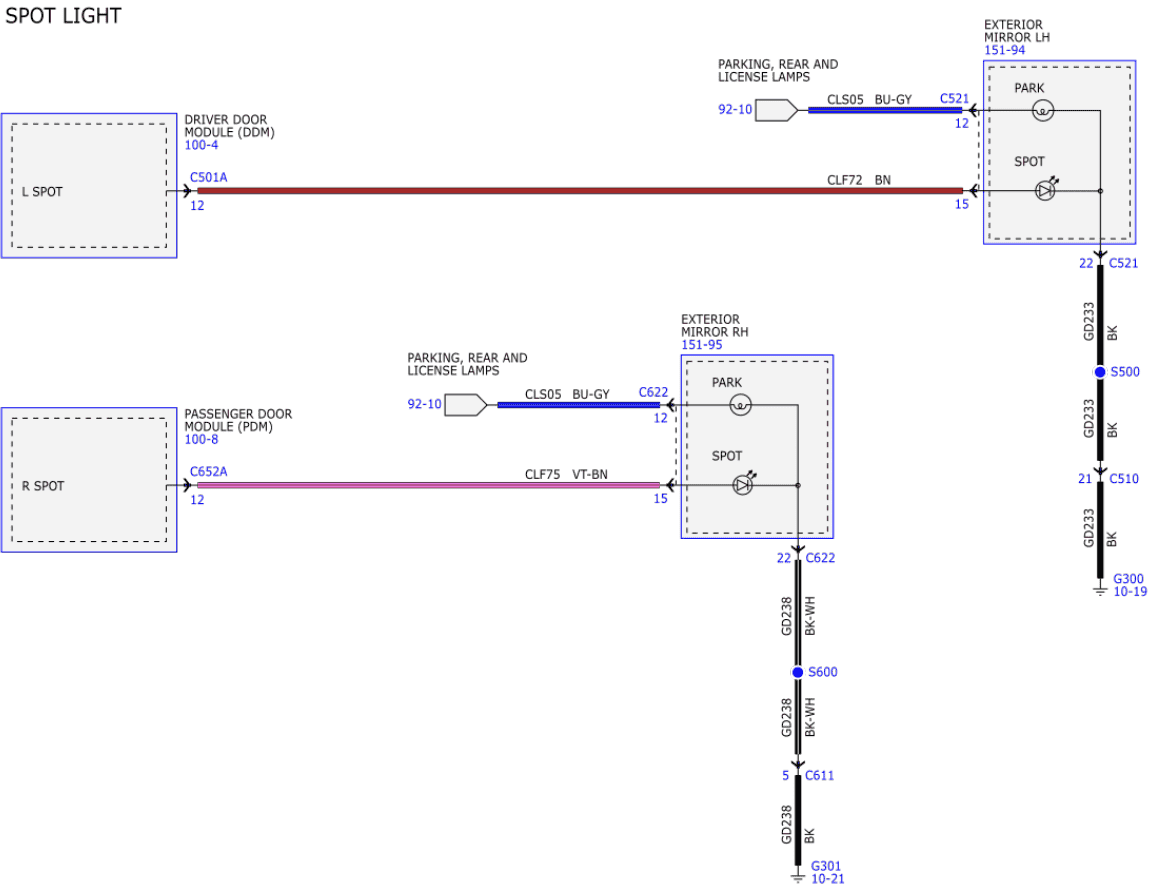Click the S600 splice dot
This screenshot has width=1155, height=893.
797,672
